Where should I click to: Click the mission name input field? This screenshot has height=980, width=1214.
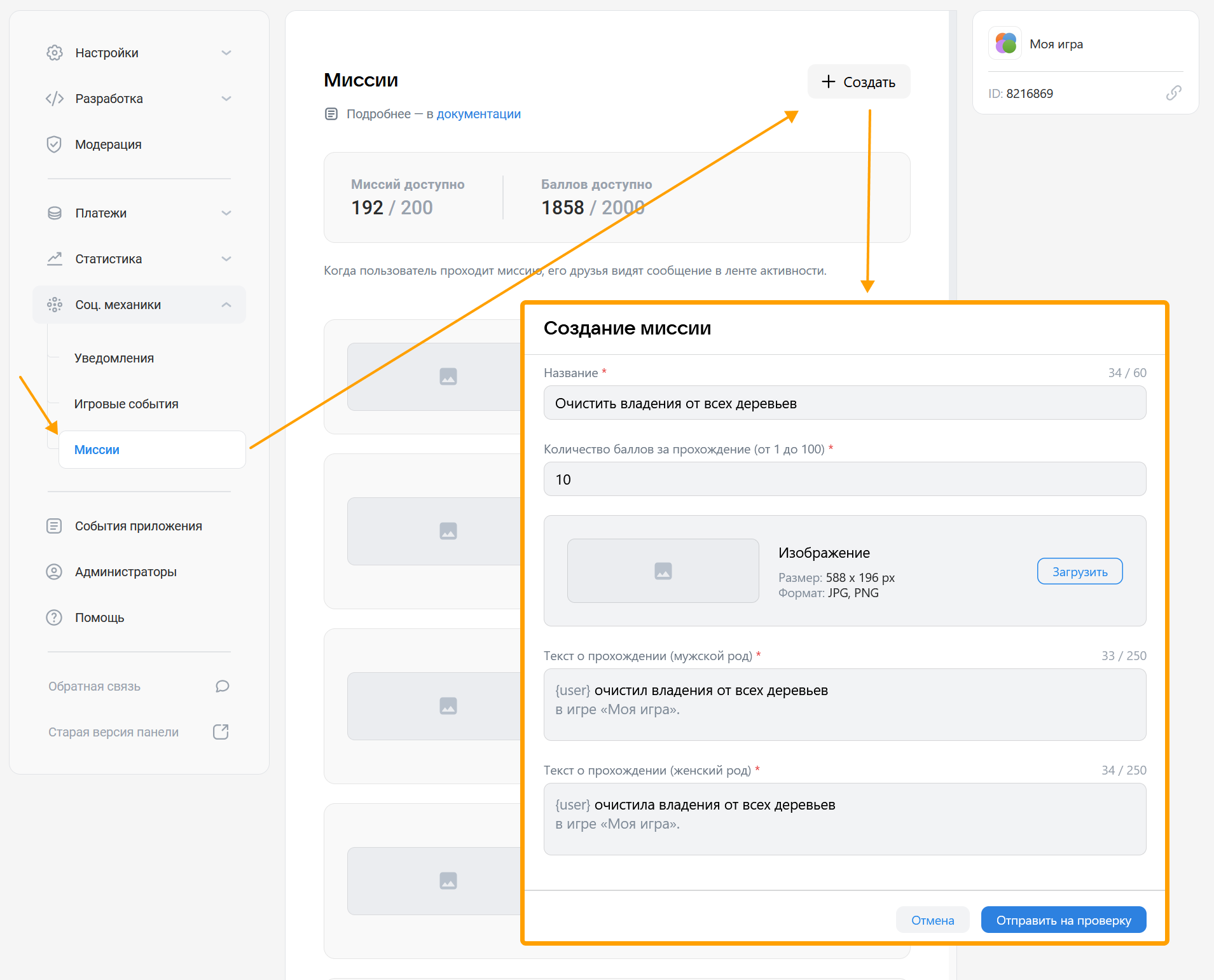click(845, 403)
